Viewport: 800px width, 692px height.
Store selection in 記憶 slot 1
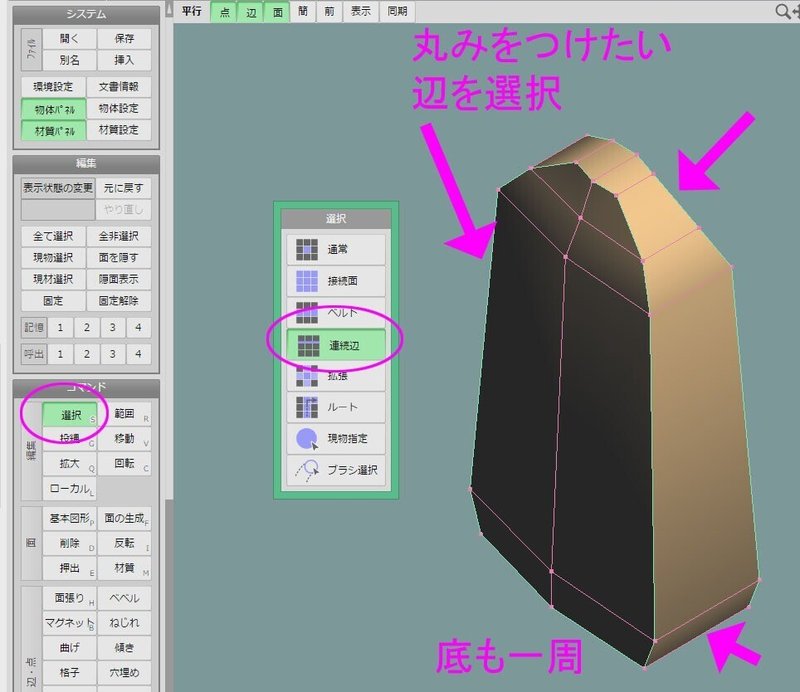click(x=60, y=328)
